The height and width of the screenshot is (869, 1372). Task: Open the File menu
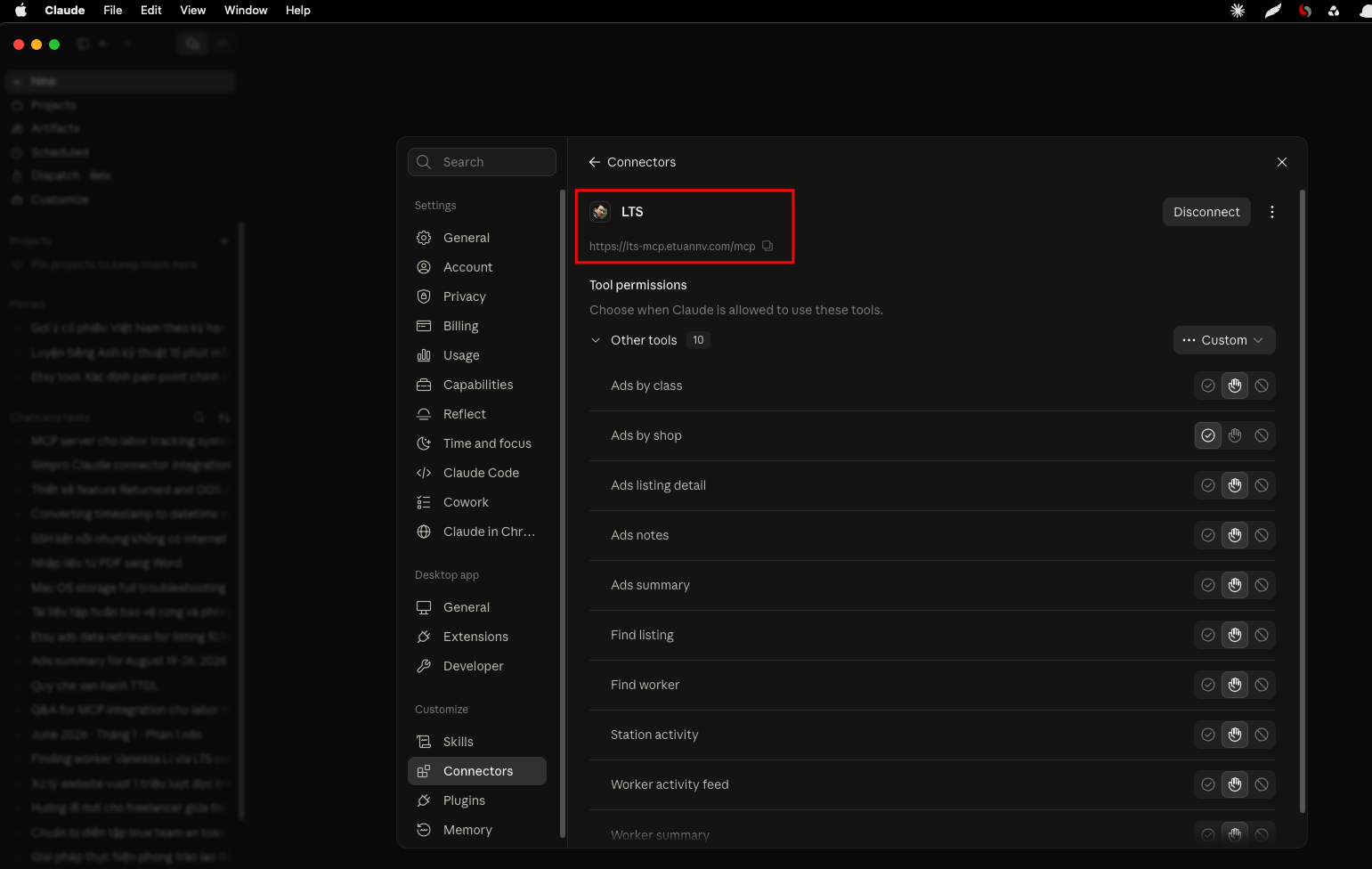pos(113,11)
